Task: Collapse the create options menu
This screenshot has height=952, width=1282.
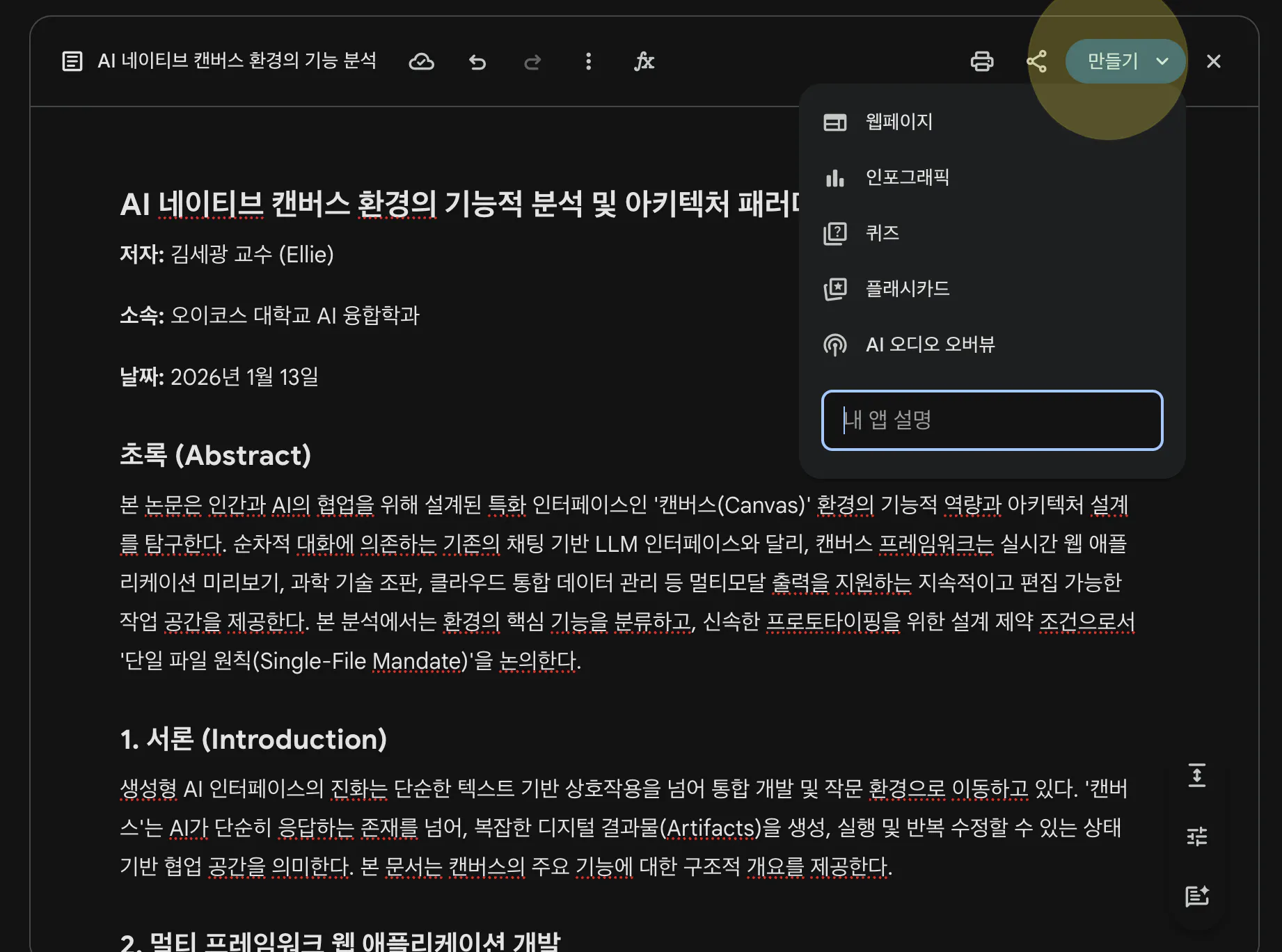Action: (1161, 61)
